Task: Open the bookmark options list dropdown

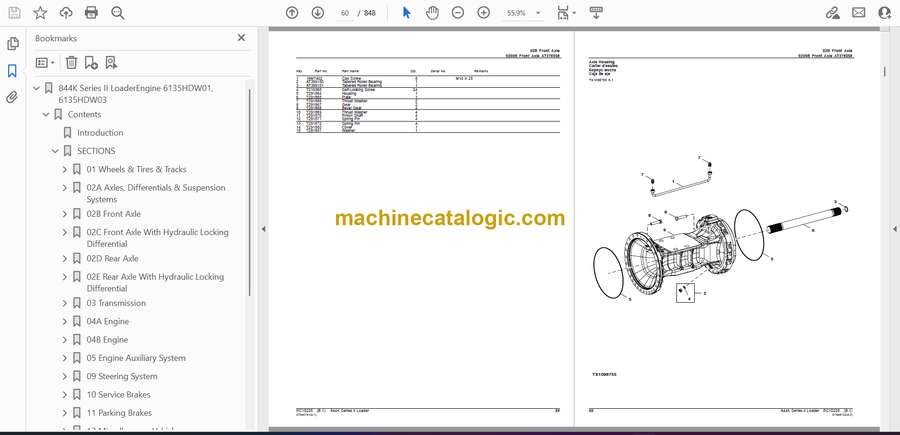Action: (x=45, y=63)
